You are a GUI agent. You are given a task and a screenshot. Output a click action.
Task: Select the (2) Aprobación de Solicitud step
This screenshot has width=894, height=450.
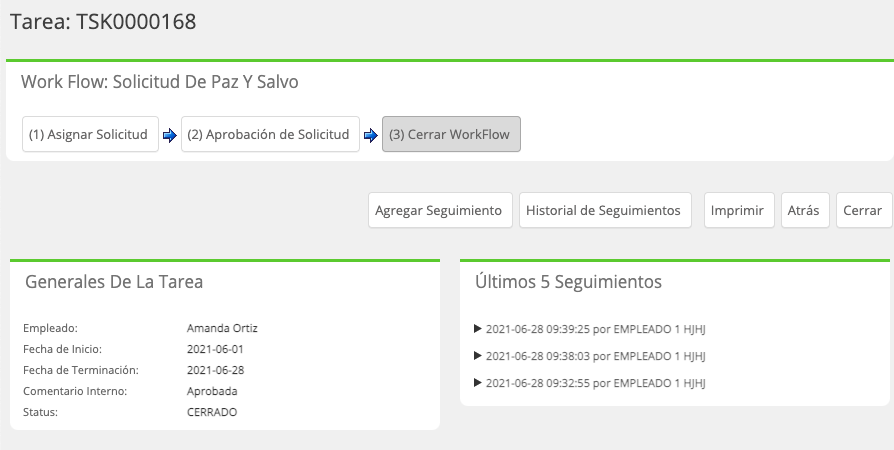270,134
